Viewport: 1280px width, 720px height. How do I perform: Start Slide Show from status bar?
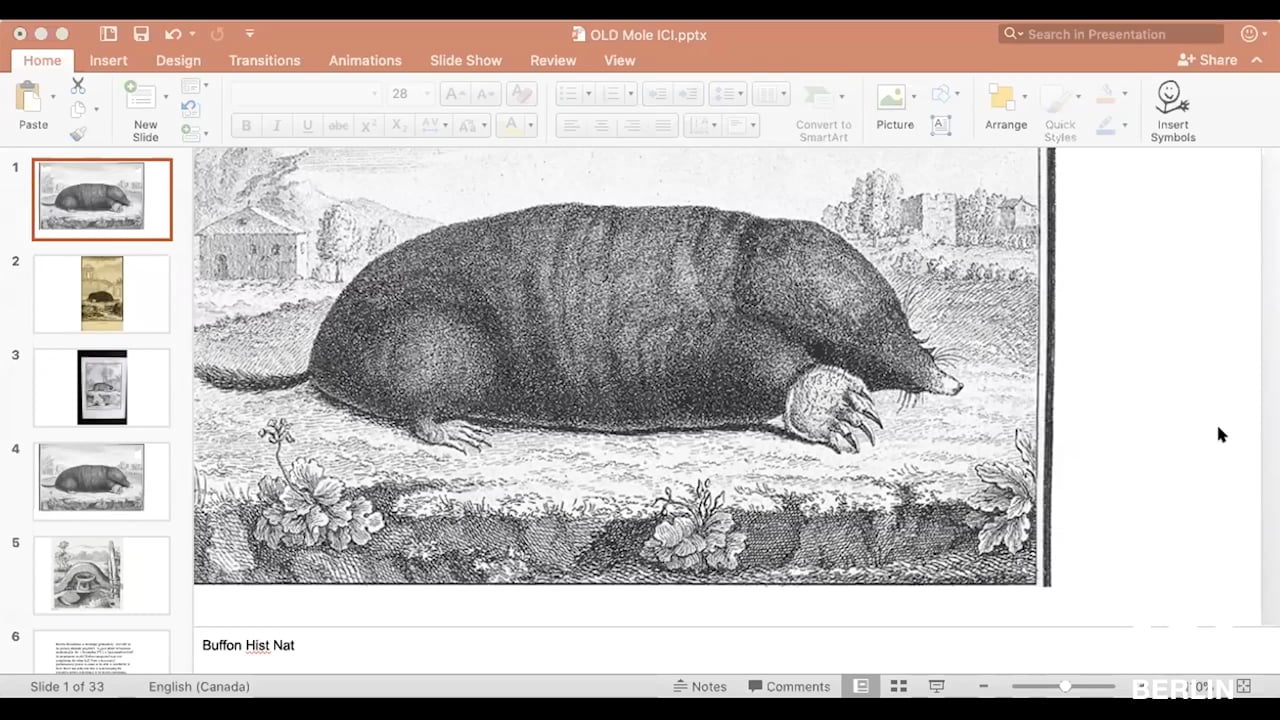click(x=937, y=686)
